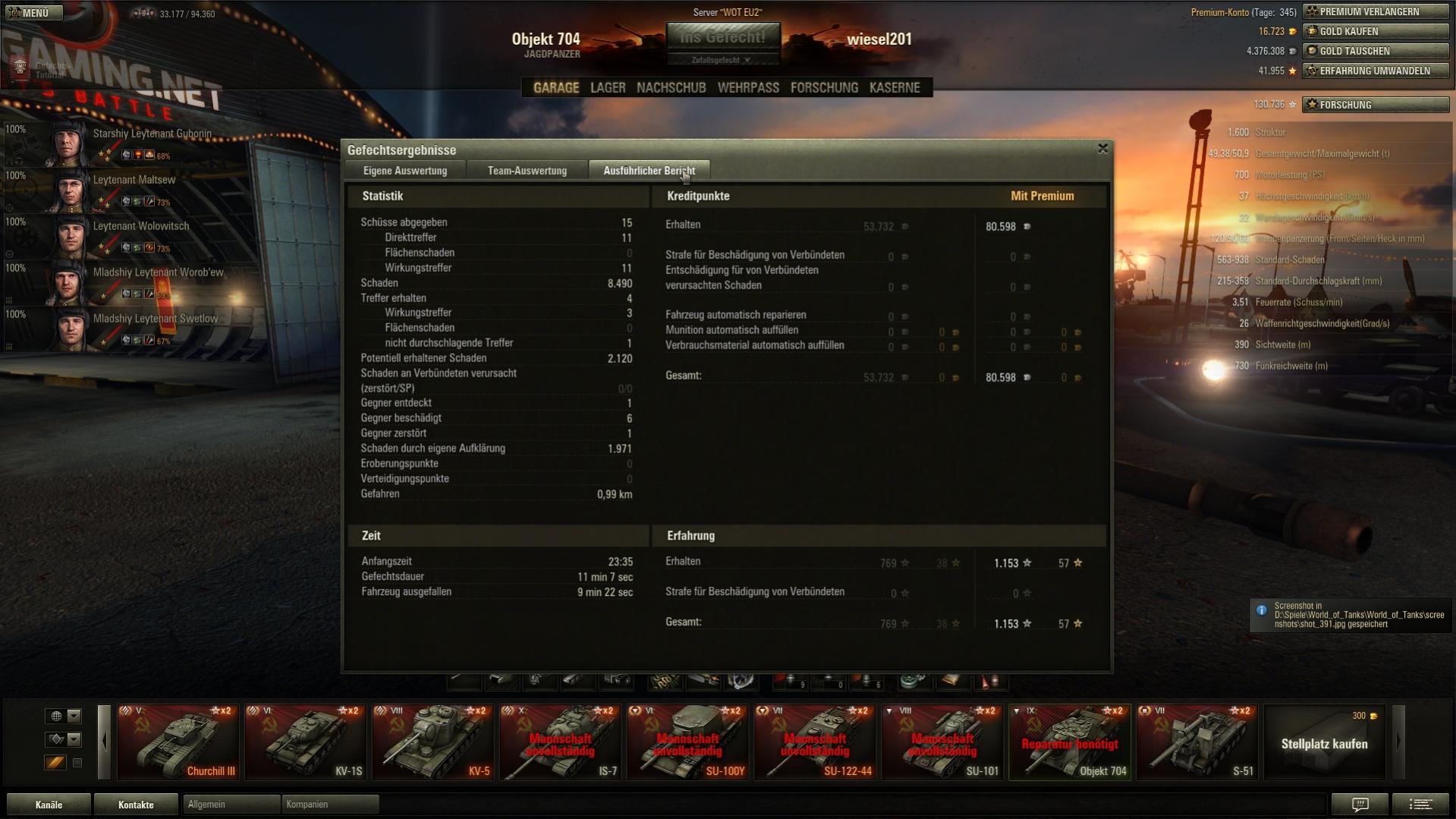Click the Ins Gefecht! battle button
The image size is (1456, 819).
click(x=722, y=36)
